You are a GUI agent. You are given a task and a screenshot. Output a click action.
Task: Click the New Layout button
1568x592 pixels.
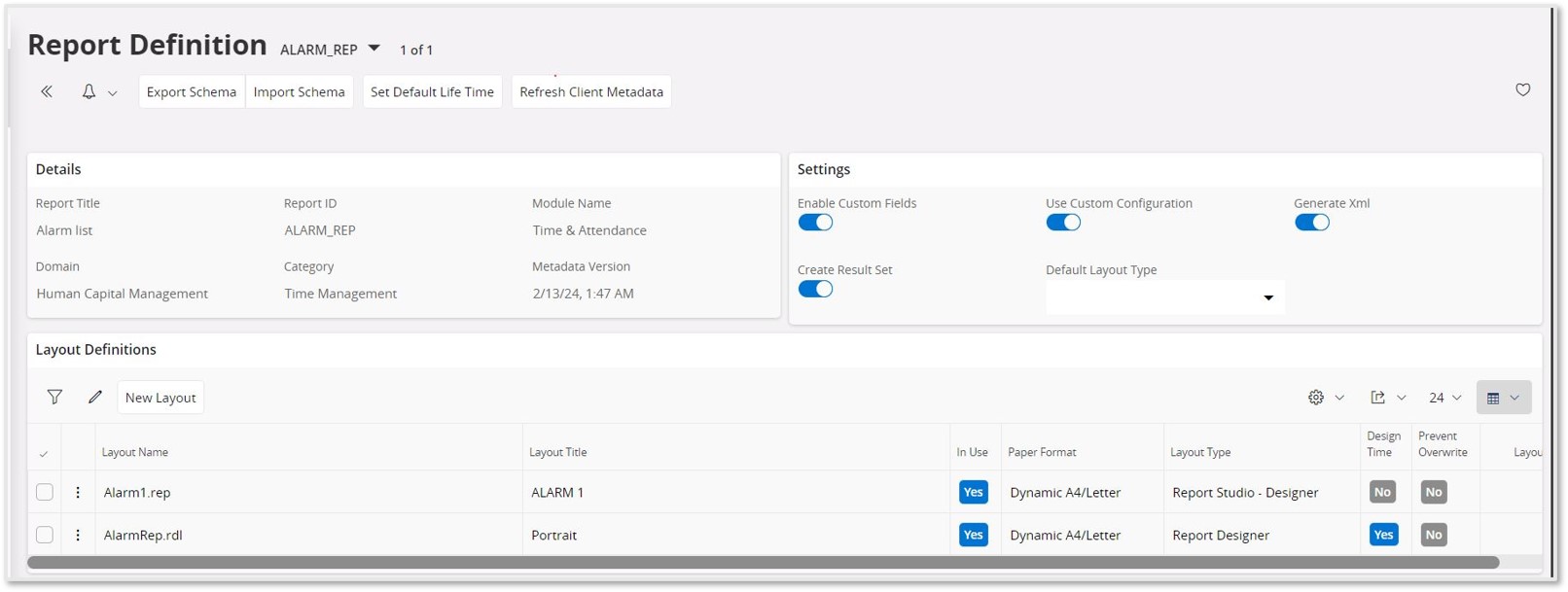pos(160,397)
